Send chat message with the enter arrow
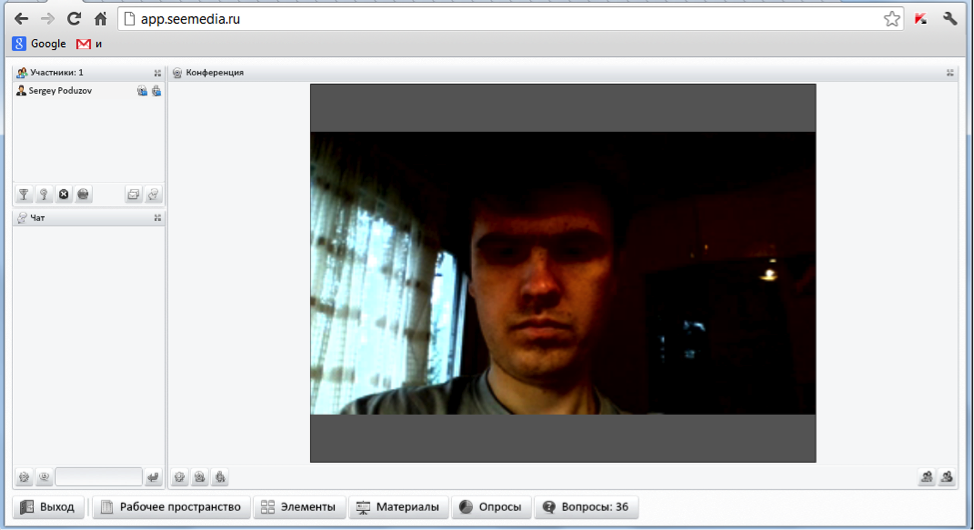The width and height of the screenshot is (974, 530). coord(153,477)
